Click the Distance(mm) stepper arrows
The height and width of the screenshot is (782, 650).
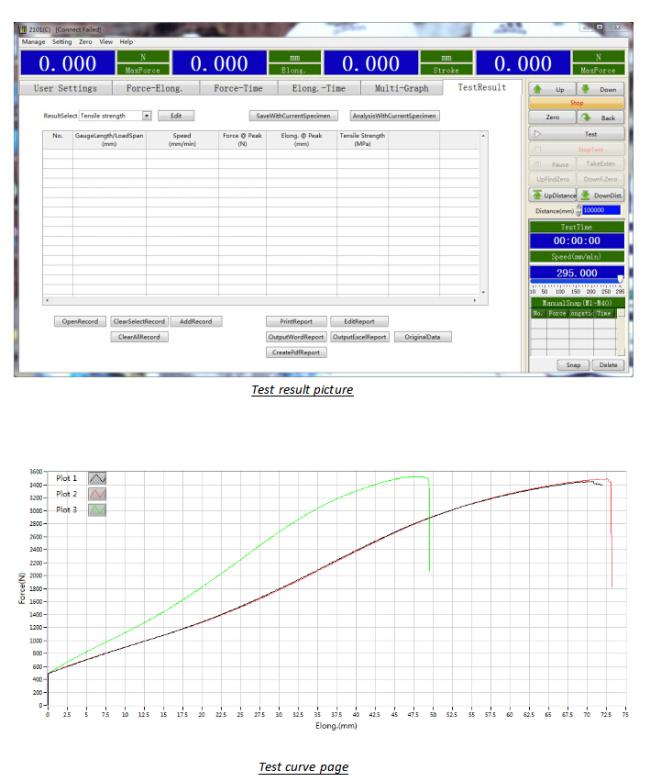[x=580, y=210]
